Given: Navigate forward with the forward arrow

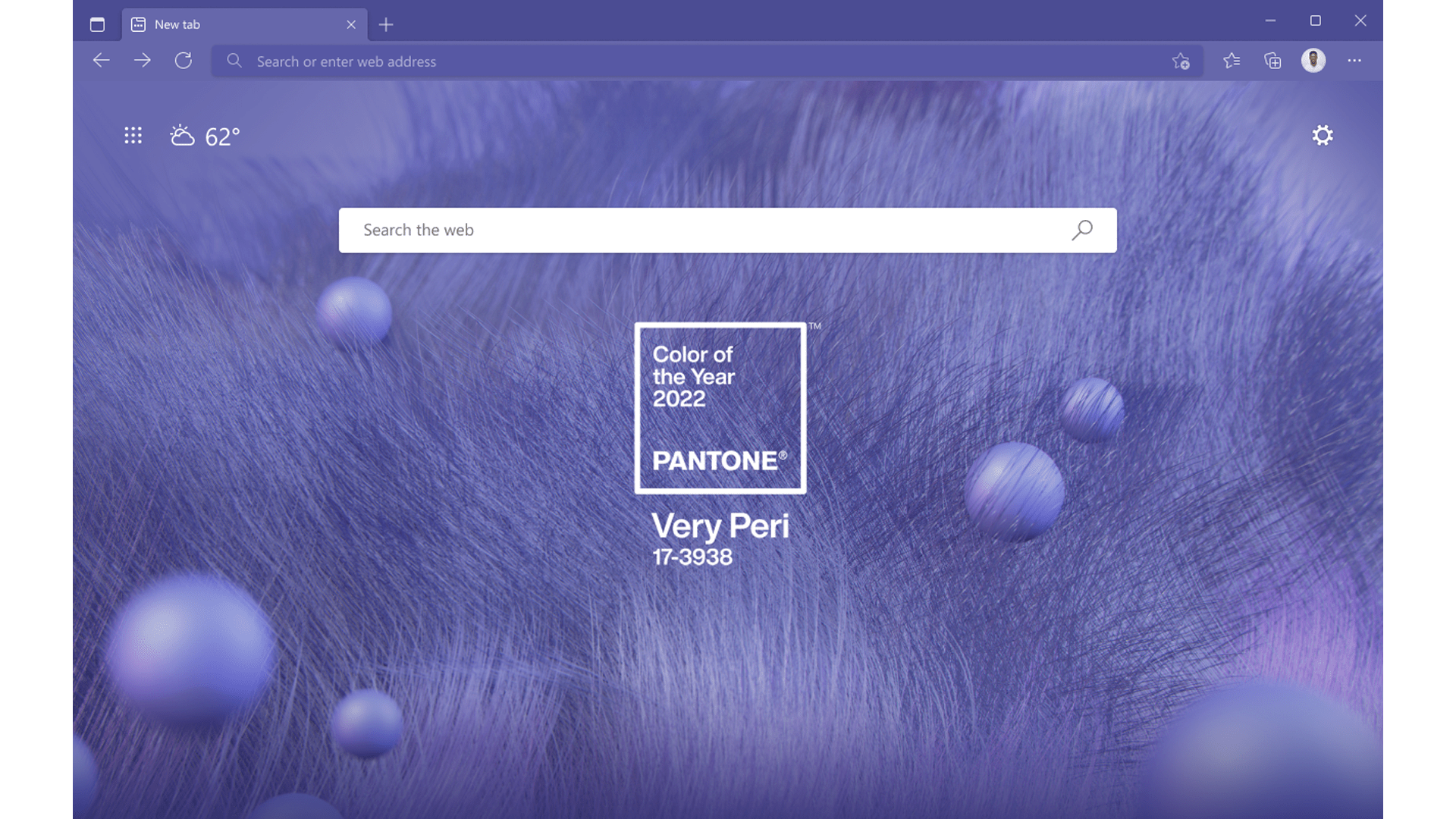Looking at the screenshot, I should pos(142,61).
